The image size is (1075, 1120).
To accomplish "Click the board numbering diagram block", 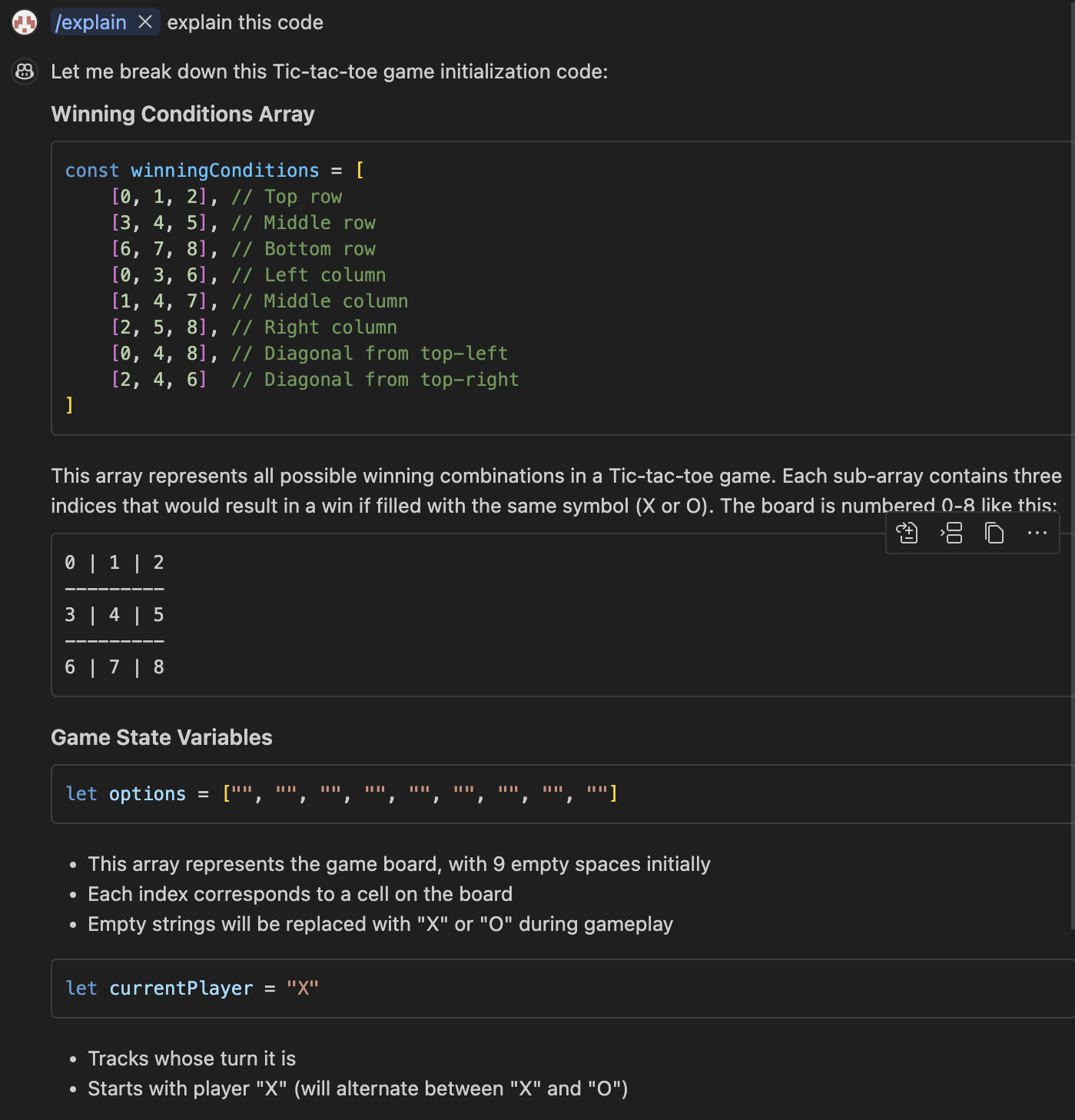I will tap(461, 615).
